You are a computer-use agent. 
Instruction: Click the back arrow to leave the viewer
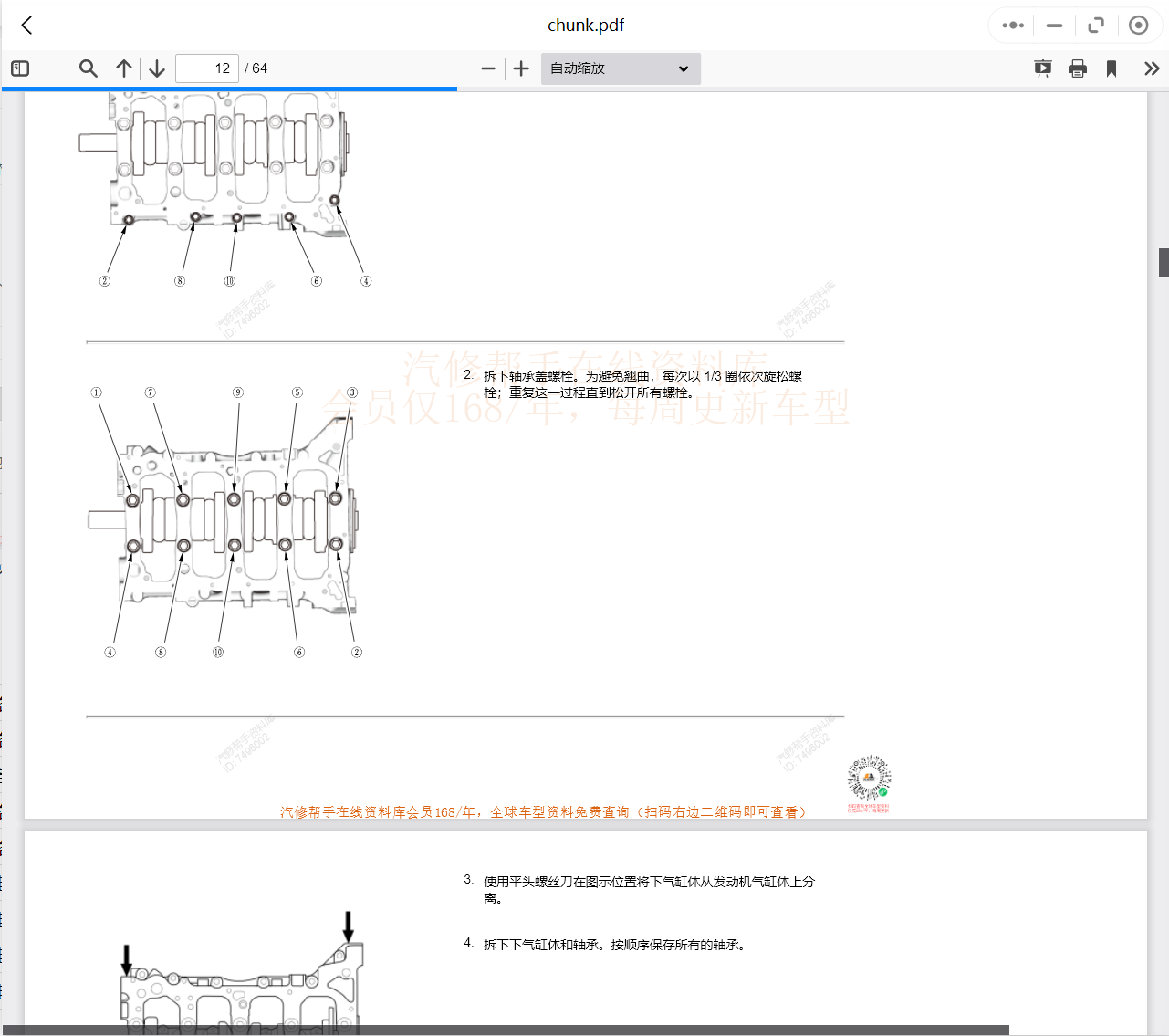click(x=27, y=26)
